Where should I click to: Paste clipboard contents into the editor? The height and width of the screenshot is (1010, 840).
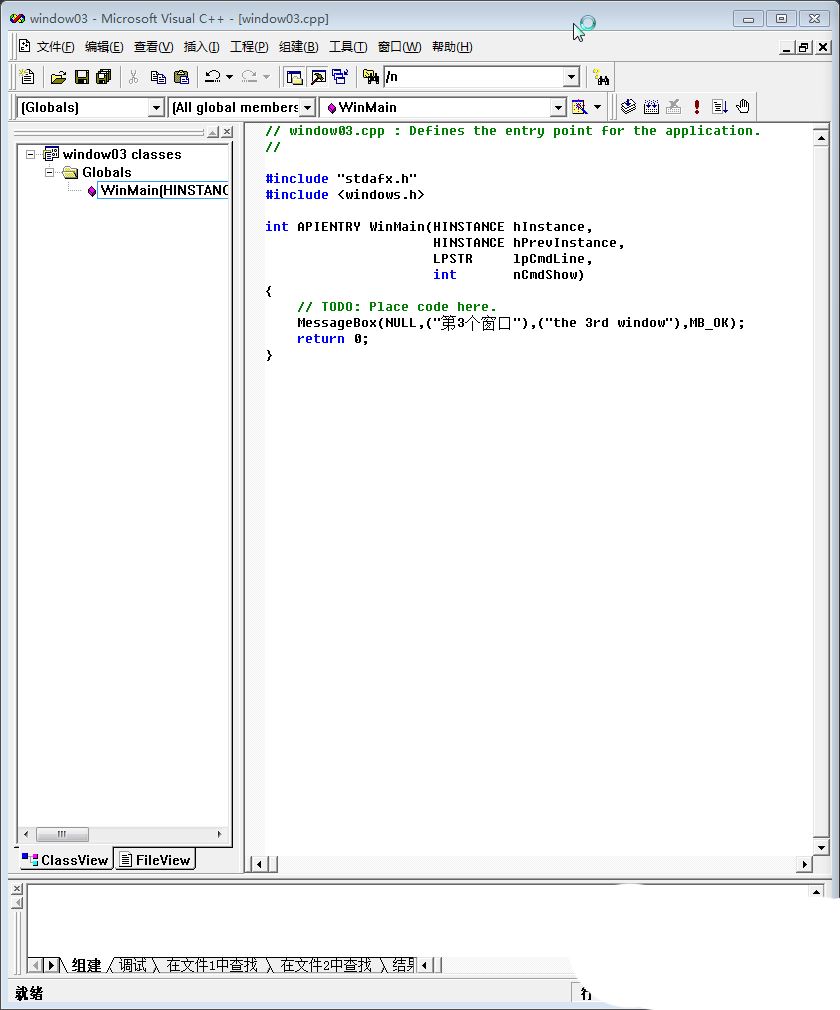(180, 77)
